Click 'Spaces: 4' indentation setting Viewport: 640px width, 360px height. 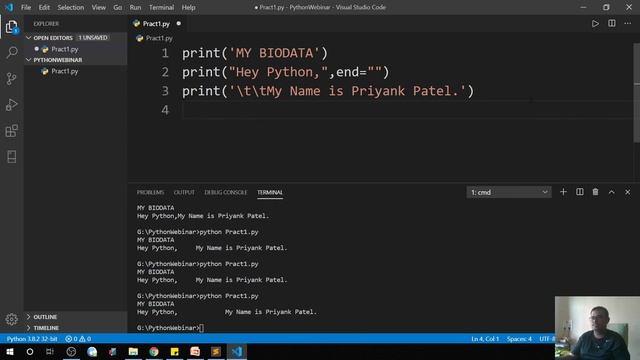pos(519,339)
